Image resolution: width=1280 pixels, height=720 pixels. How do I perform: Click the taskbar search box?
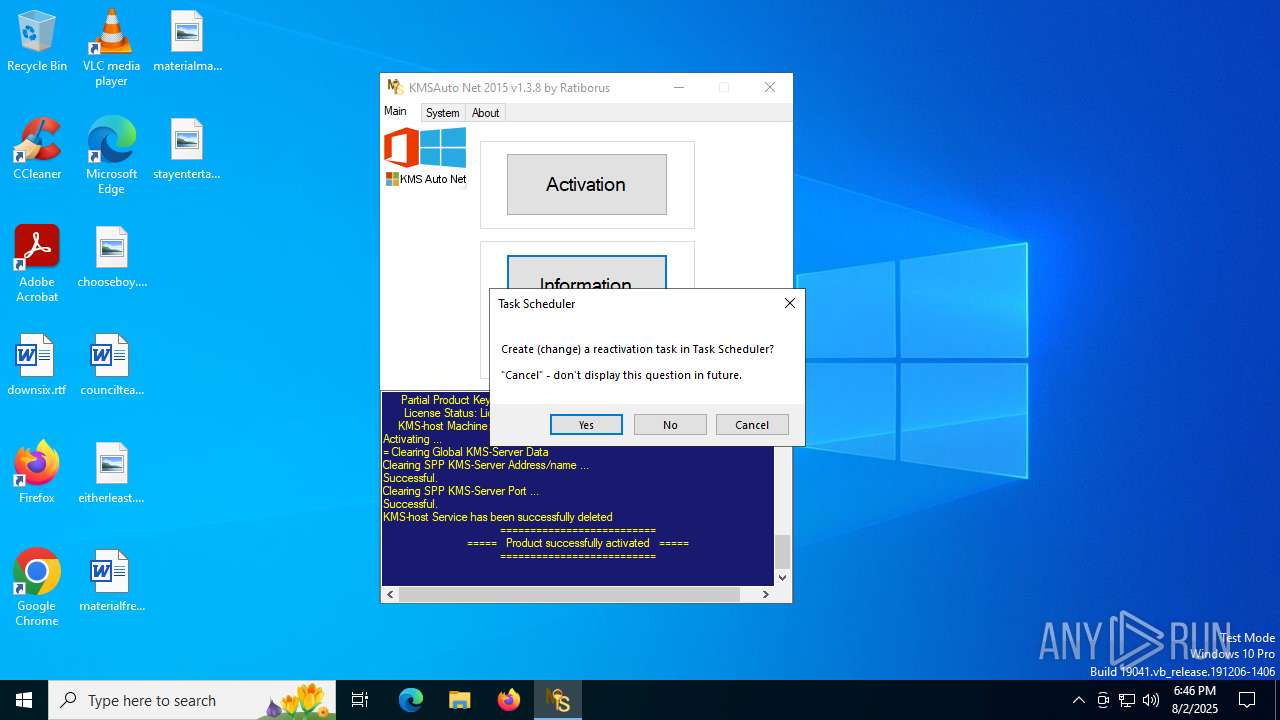coord(192,700)
